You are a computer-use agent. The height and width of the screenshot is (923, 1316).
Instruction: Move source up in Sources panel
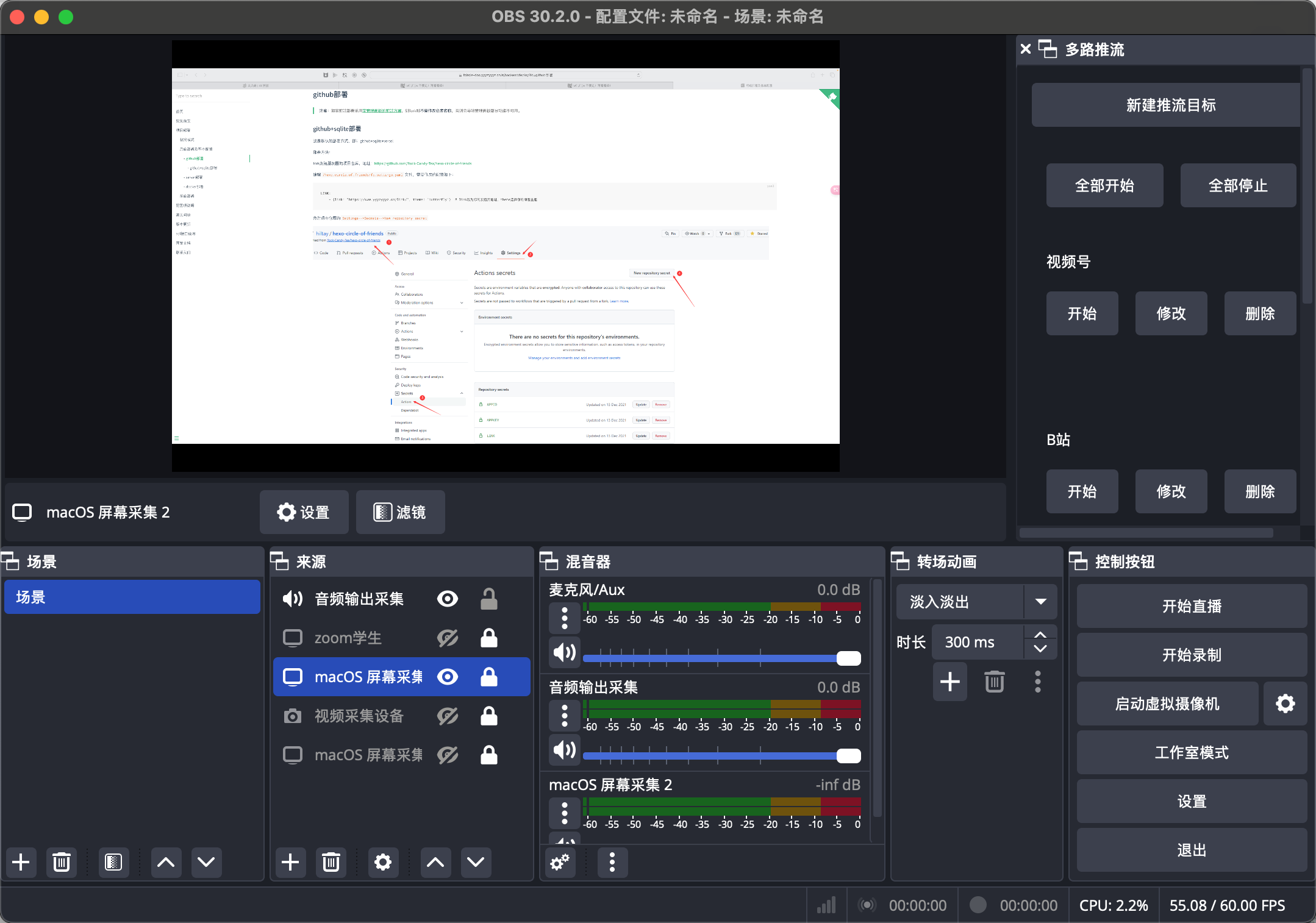click(435, 862)
